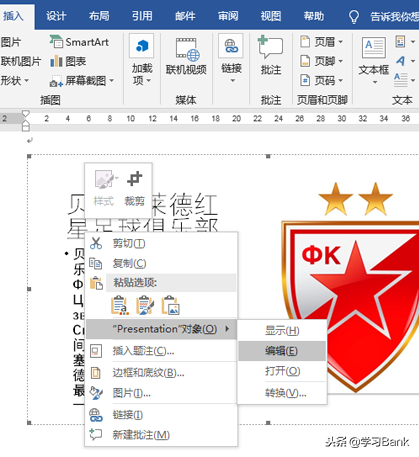Click the 边框和底纹 borders icon

click(96, 372)
